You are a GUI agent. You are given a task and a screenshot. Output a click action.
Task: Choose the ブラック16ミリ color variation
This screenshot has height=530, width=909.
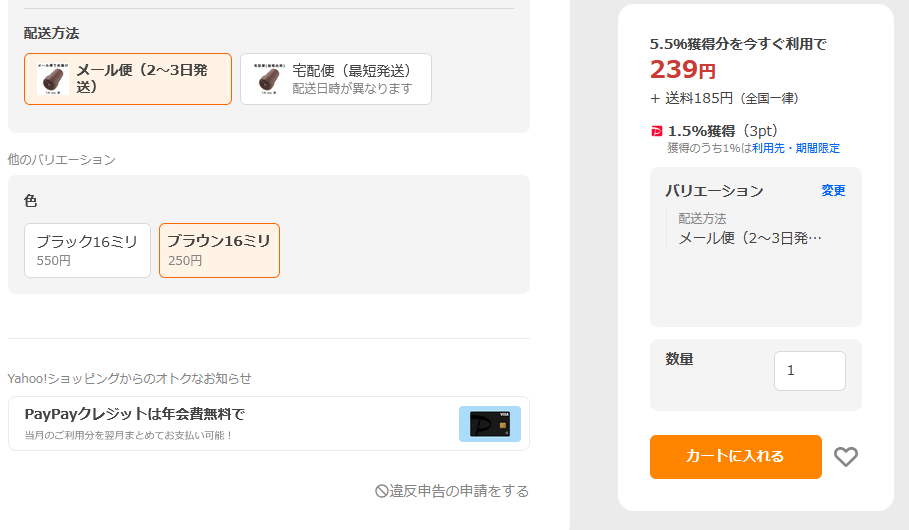click(87, 250)
